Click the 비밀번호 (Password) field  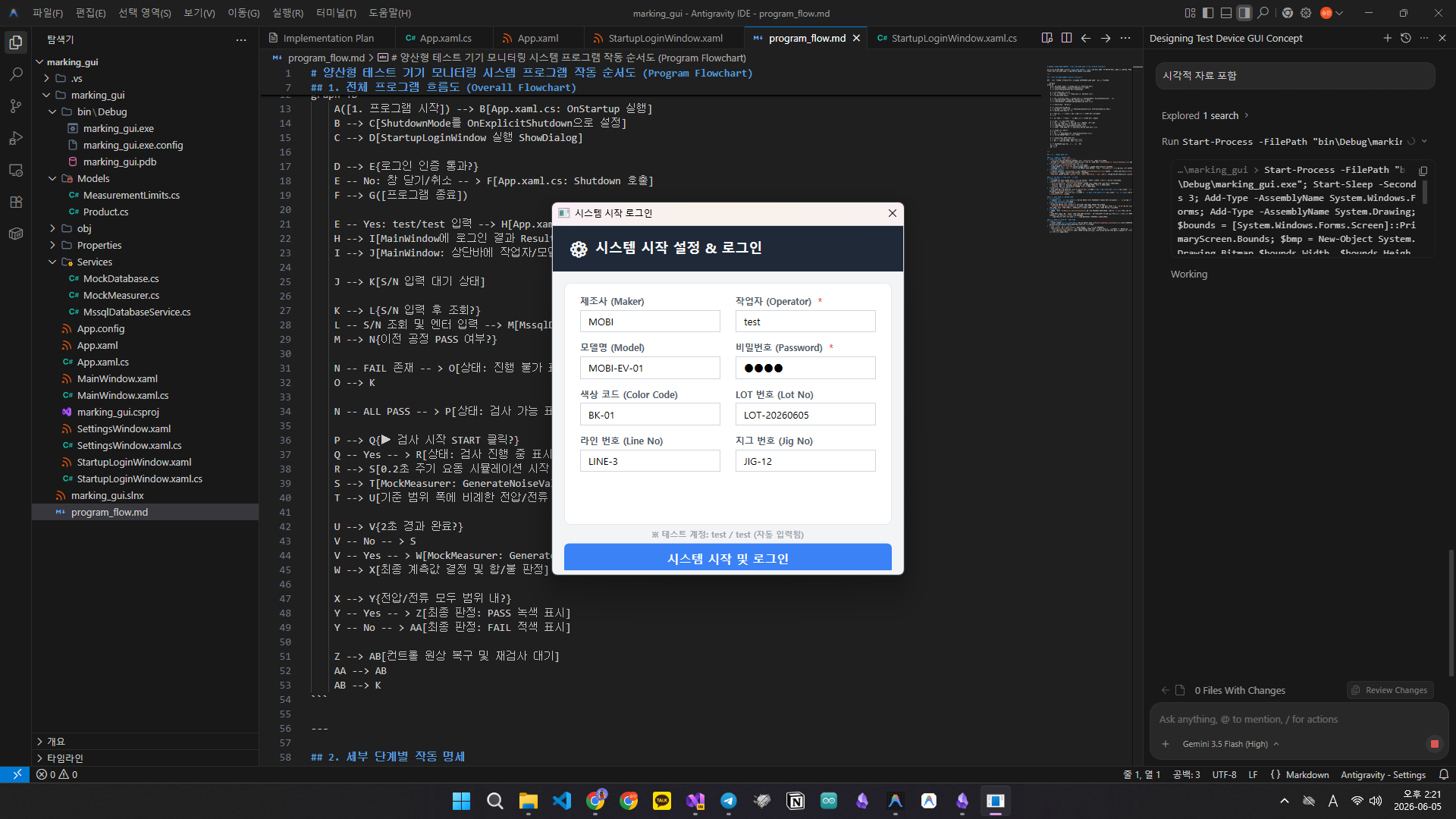(x=805, y=368)
